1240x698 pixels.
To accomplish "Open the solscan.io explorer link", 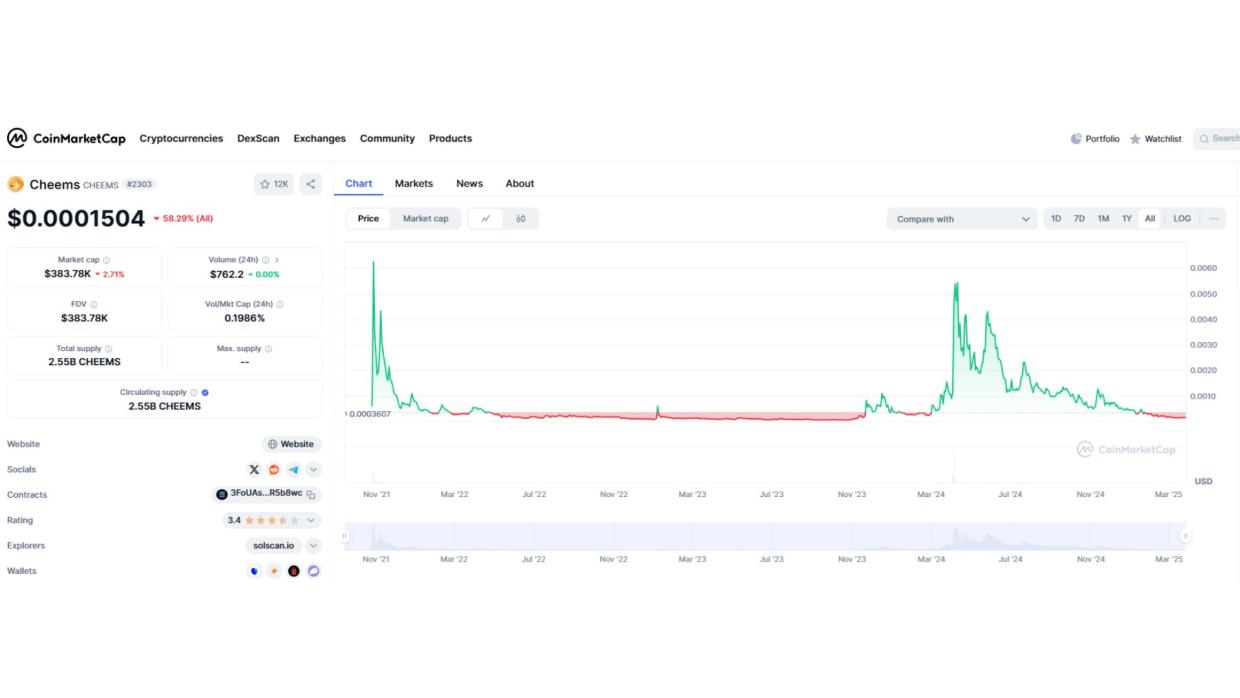I will pyautogui.click(x=273, y=546).
